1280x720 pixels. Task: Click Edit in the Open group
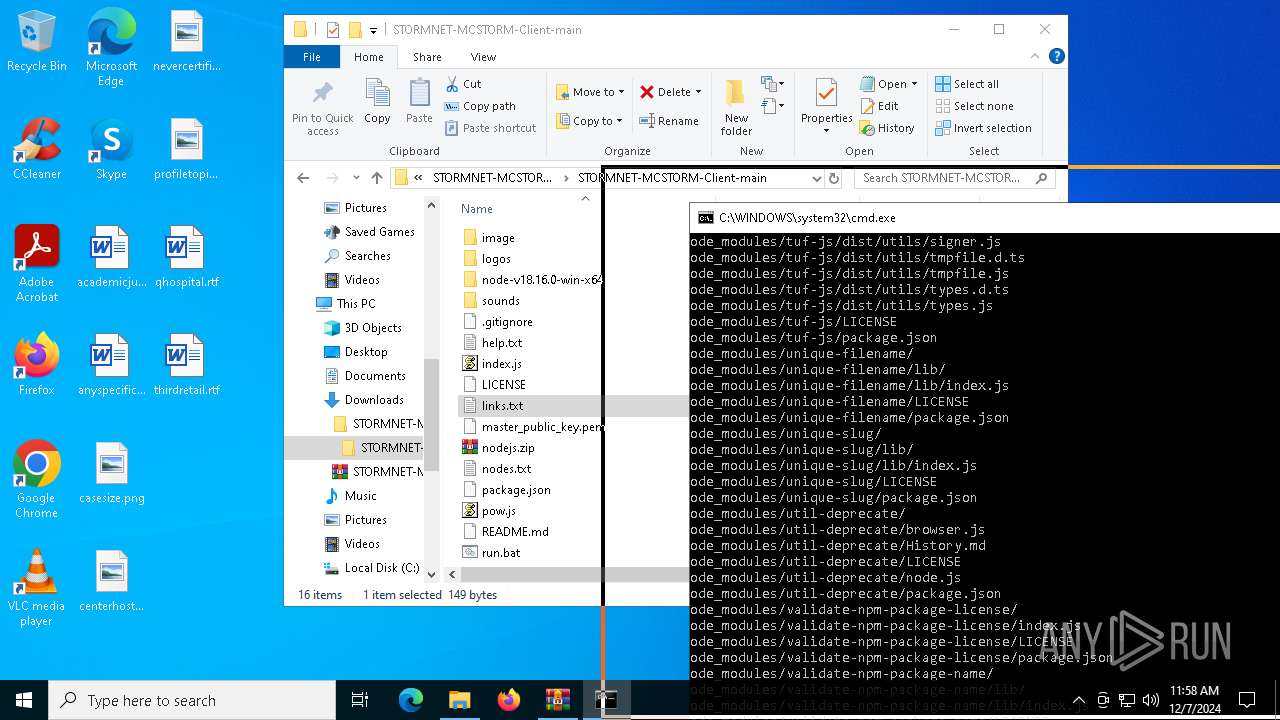(879, 106)
